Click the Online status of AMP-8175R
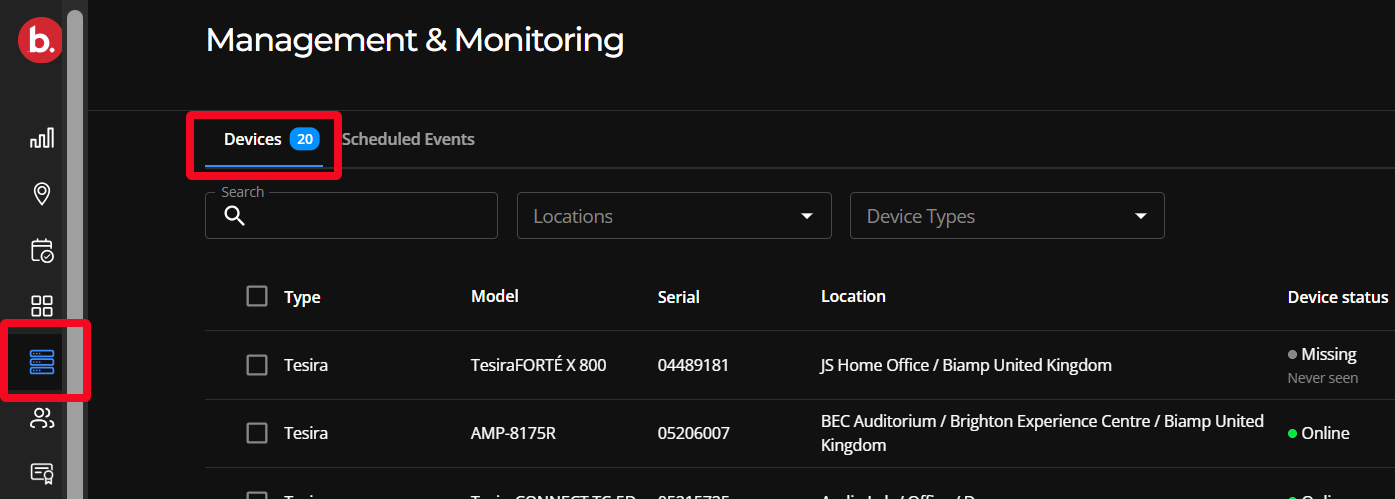This screenshot has width=1395, height=499. click(1325, 433)
